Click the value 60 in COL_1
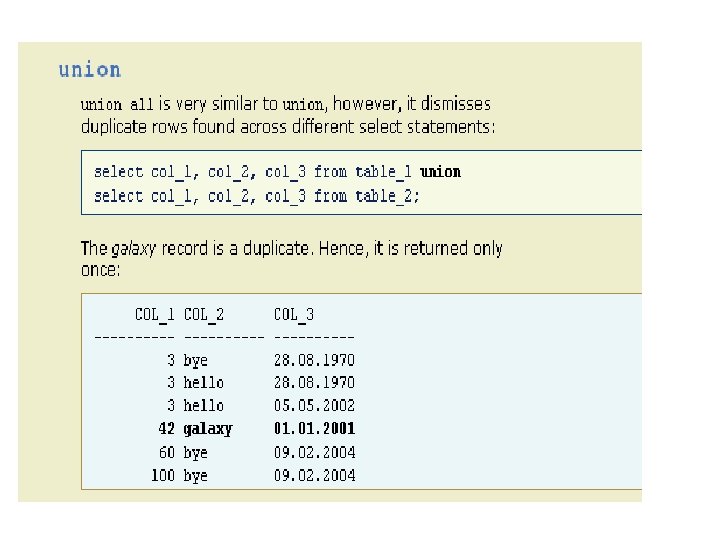This screenshot has width=720, height=540. click(x=167, y=453)
